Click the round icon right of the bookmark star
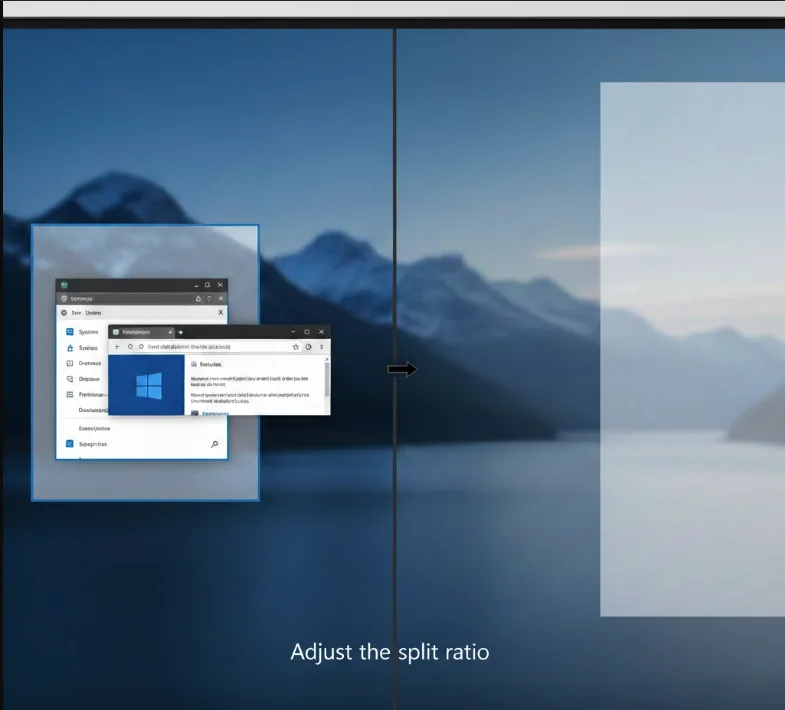This screenshot has width=785, height=710. click(308, 347)
